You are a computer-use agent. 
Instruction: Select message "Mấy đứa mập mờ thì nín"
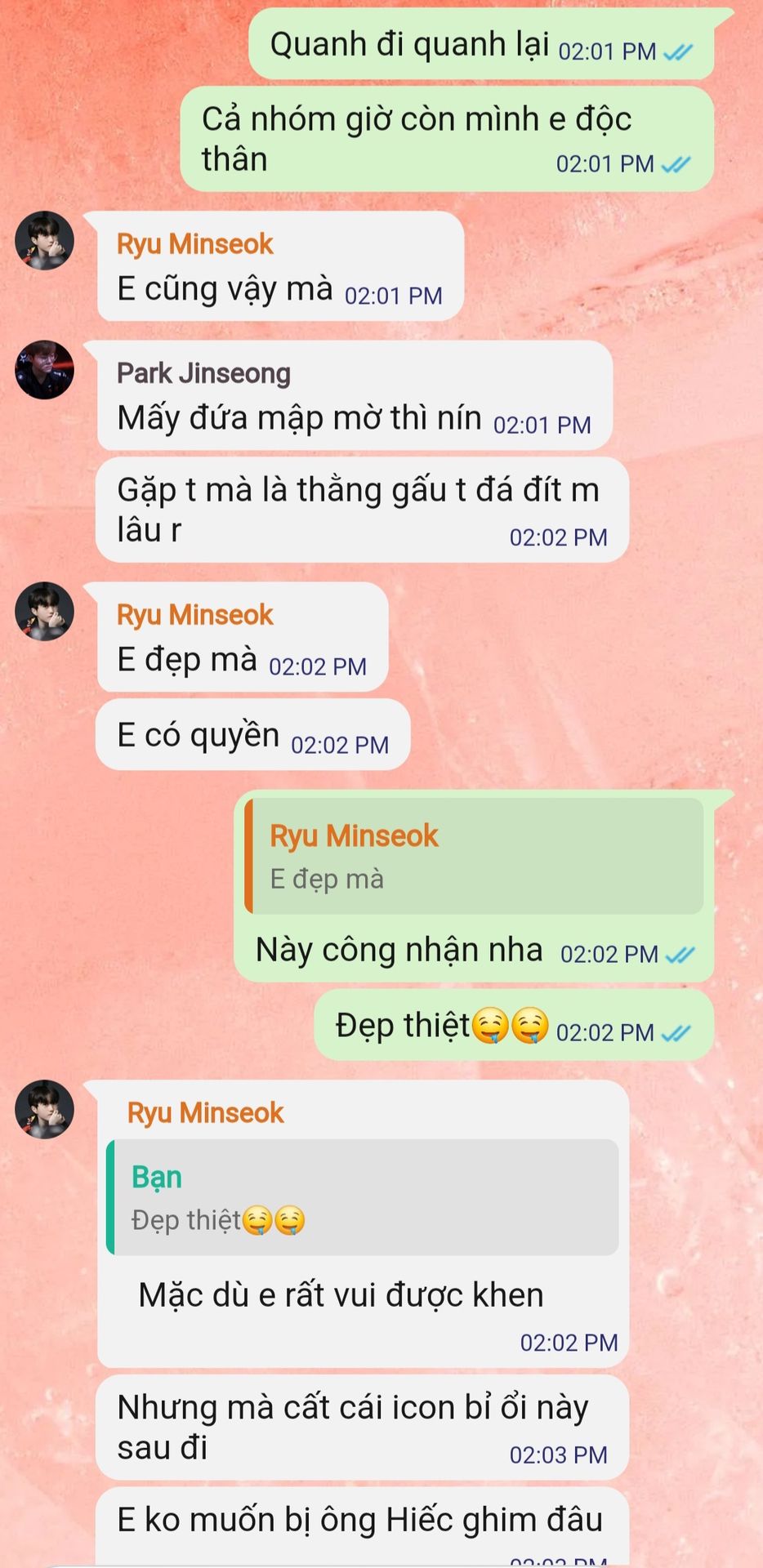click(x=355, y=395)
